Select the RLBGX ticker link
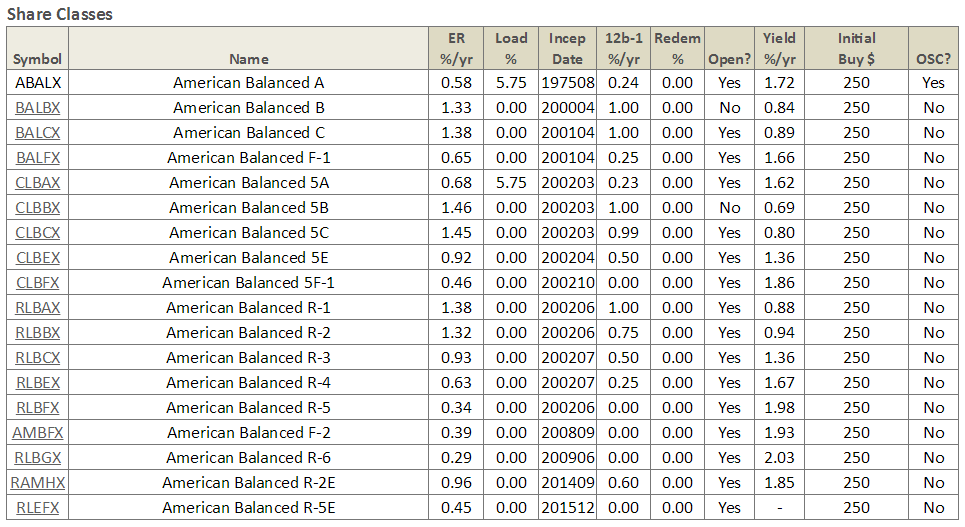The width and height of the screenshot is (965, 527). (x=38, y=458)
